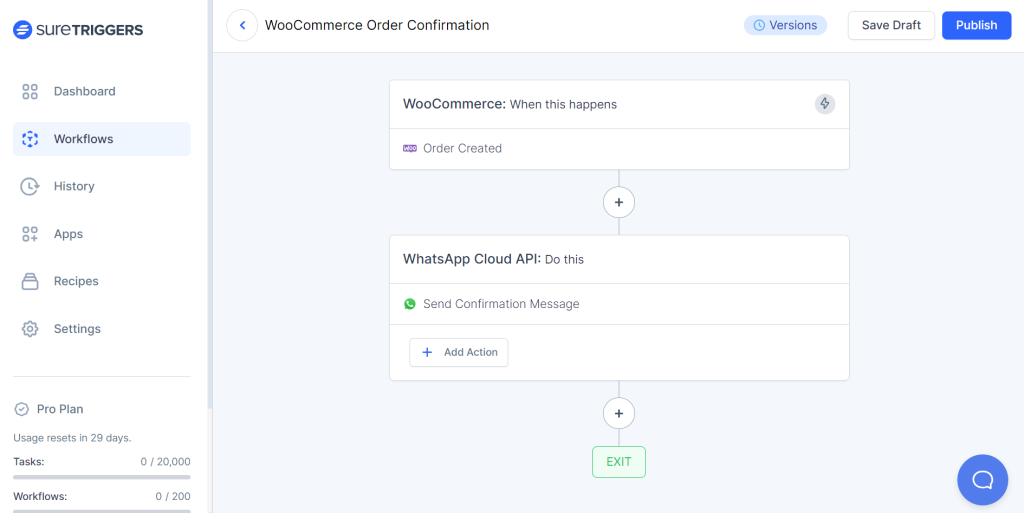Open the chat support bubble

[982, 480]
